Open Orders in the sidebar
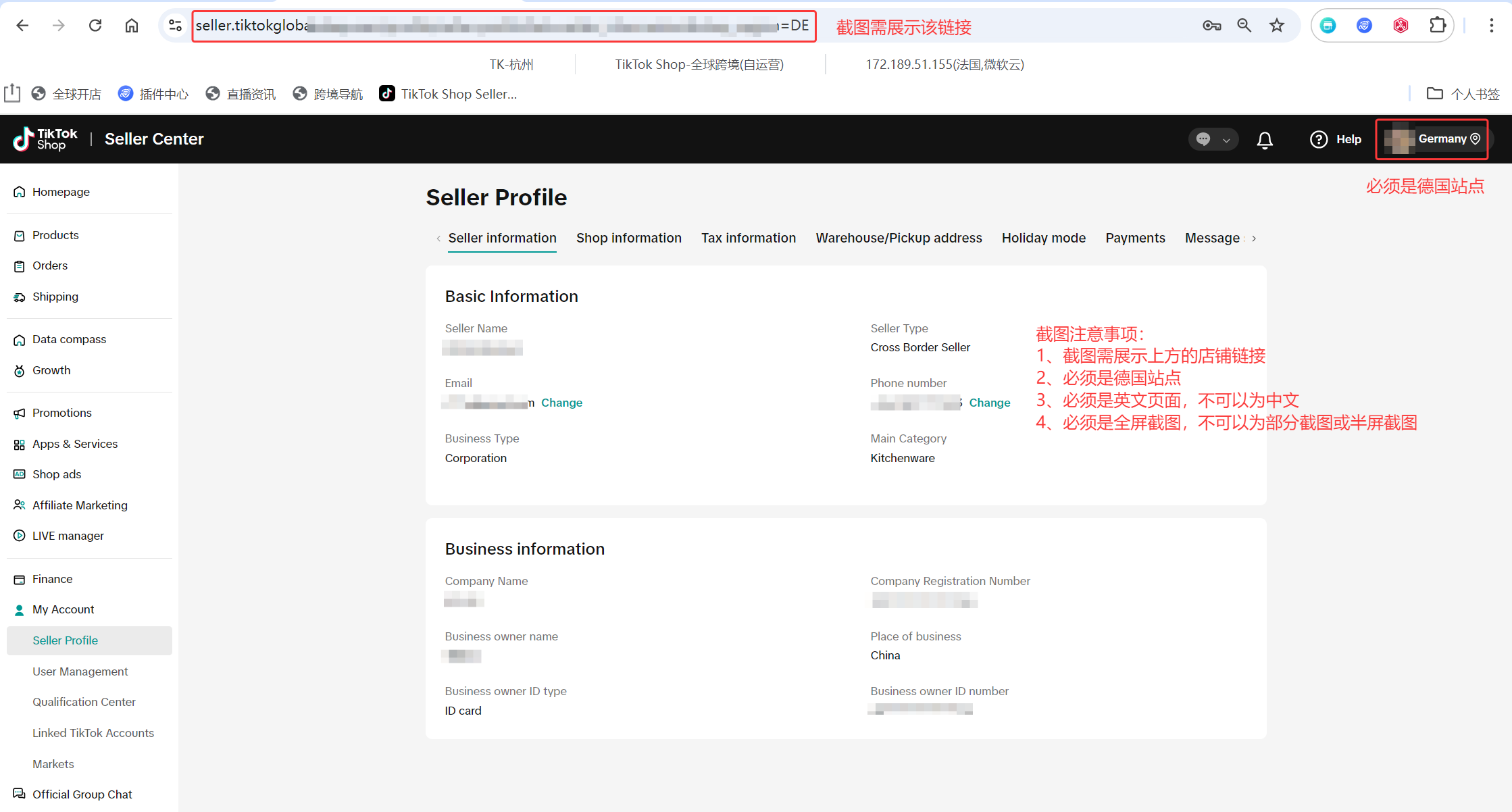 pyautogui.click(x=50, y=265)
